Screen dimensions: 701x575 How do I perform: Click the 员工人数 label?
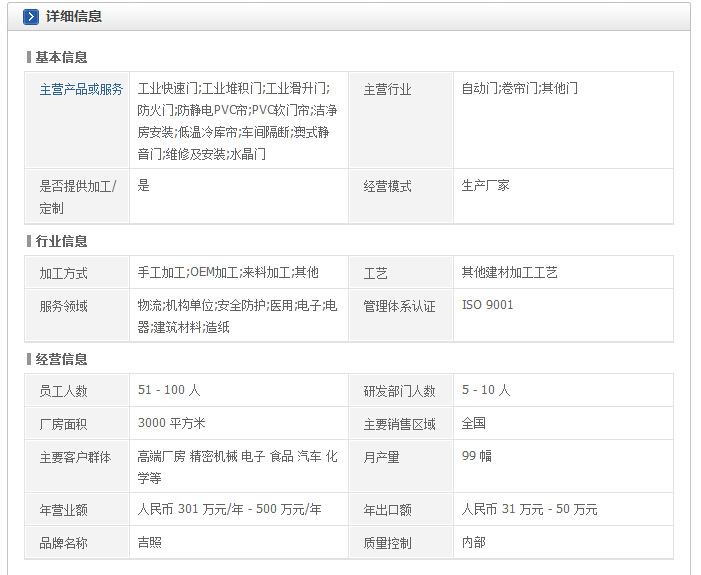click(63, 391)
